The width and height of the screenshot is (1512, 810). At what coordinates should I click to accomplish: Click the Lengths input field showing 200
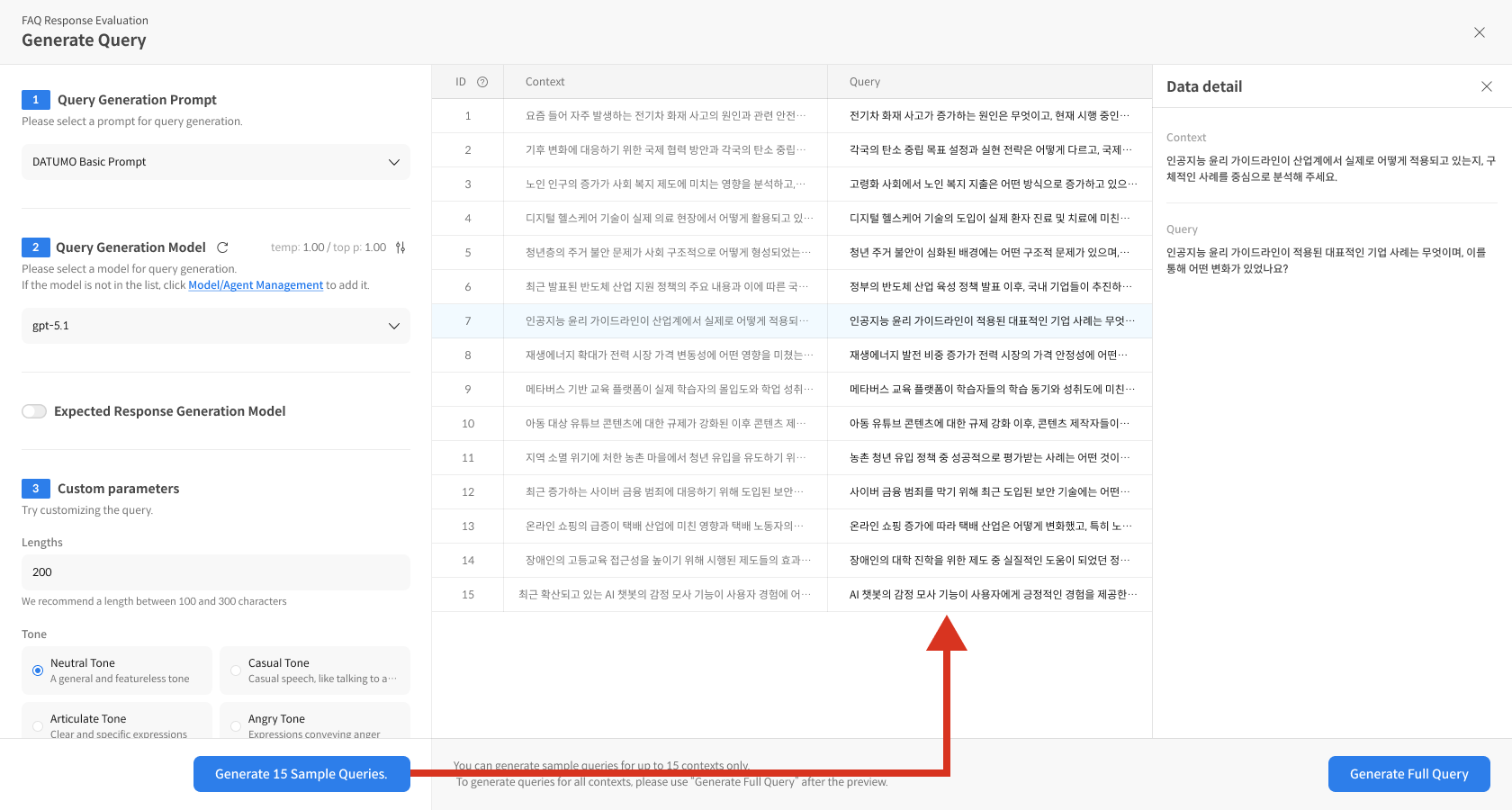pyautogui.click(x=216, y=572)
